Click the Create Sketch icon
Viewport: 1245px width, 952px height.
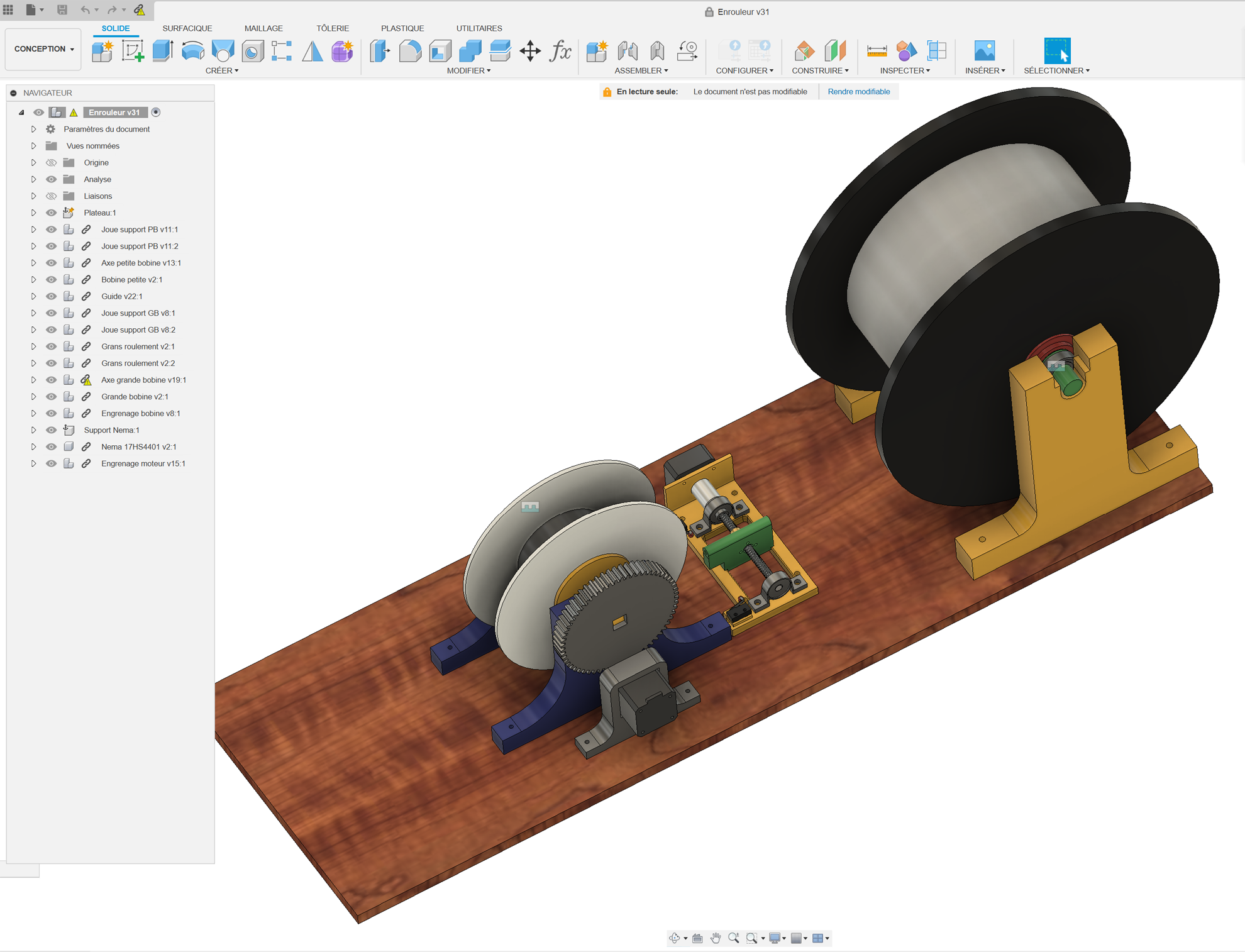[133, 51]
